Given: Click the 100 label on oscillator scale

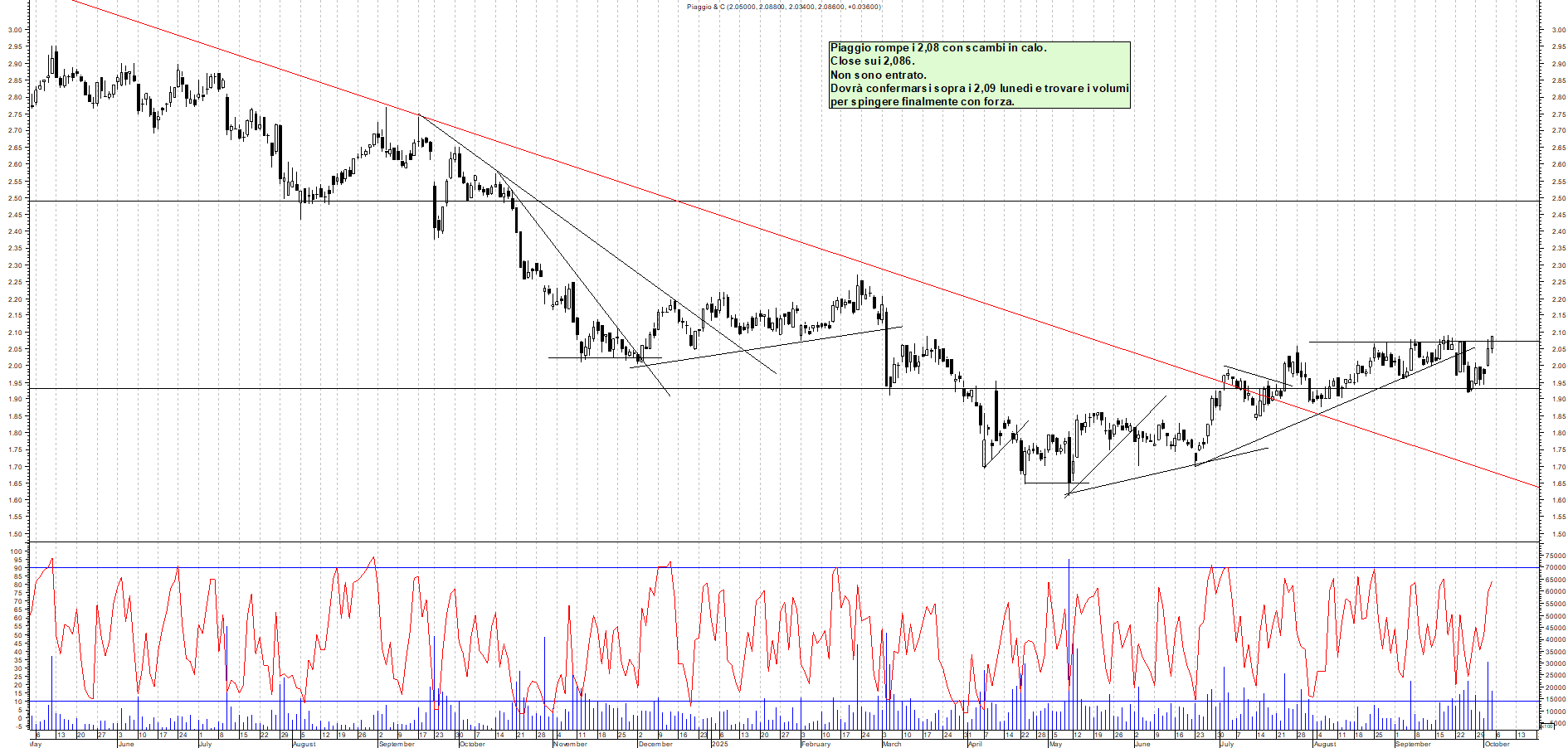Looking at the screenshot, I should (16, 551).
